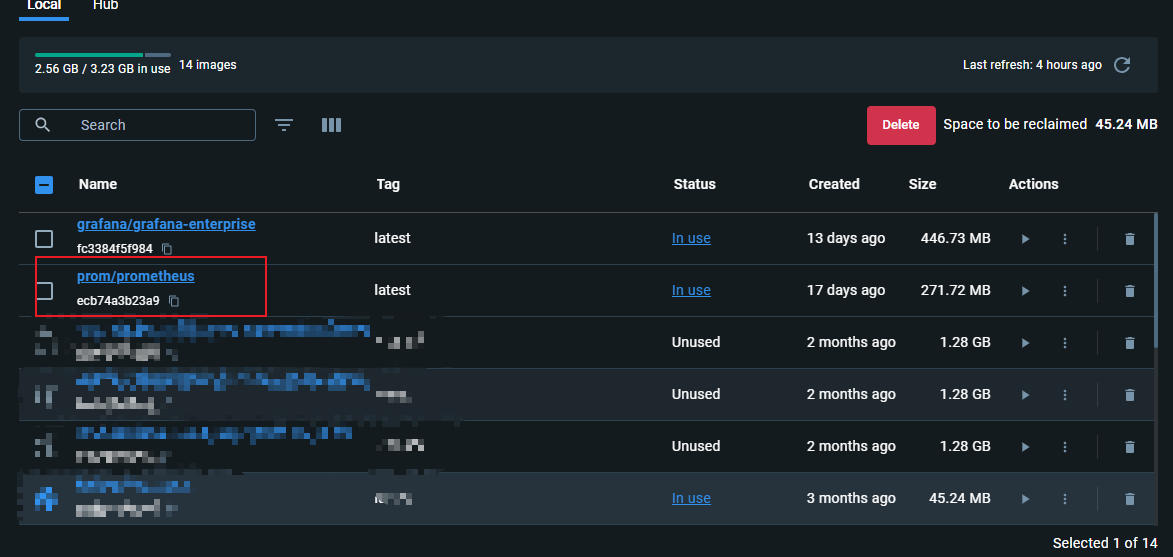This screenshot has width=1173, height=557.
Task: Check the grafana/grafana-enterprise row checkbox
Action: click(x=44, y=239)
